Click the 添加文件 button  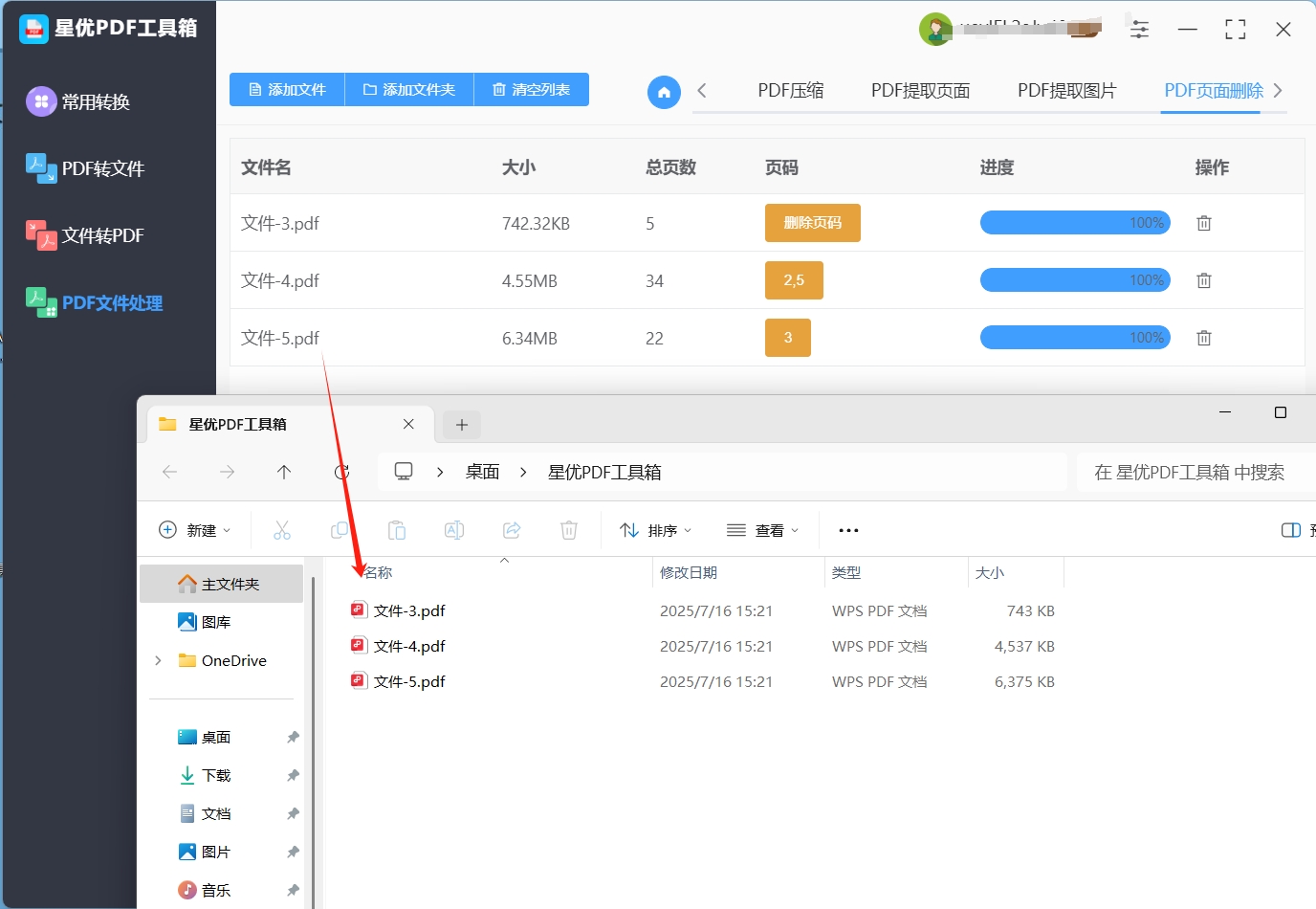(x=287, y=89)
